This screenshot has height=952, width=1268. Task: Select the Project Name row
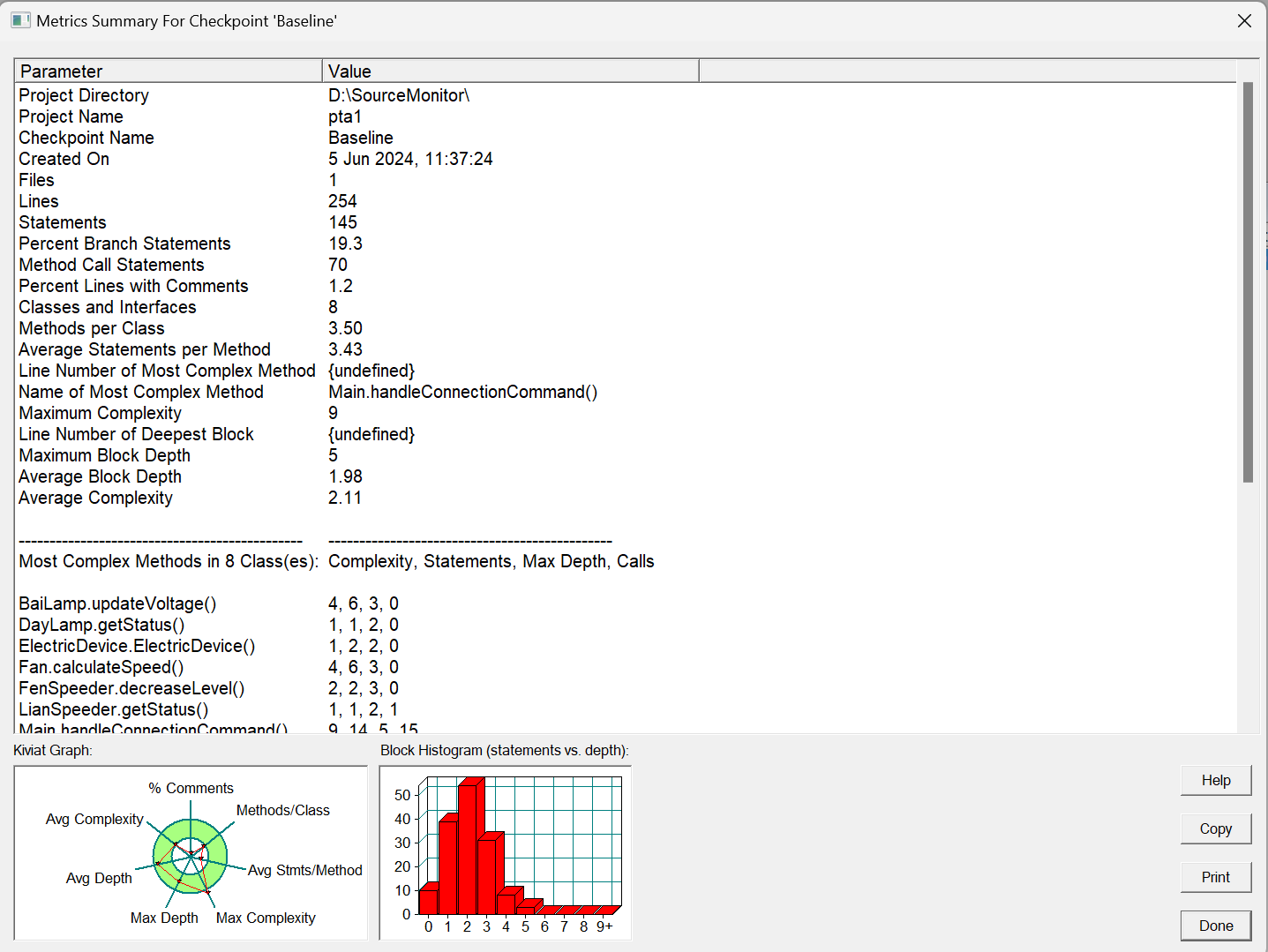click(x=625, y=116)
